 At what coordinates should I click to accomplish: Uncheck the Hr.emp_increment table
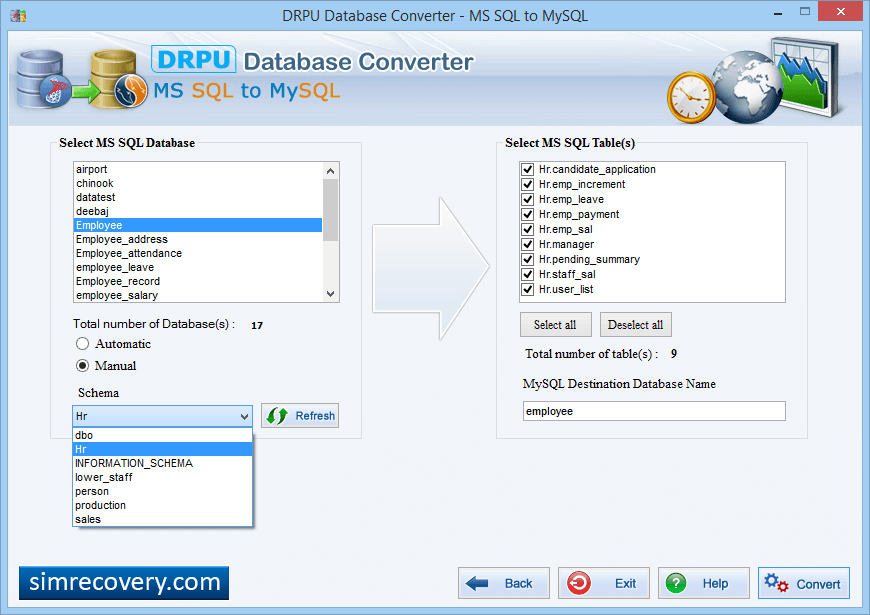coord(527,184)
